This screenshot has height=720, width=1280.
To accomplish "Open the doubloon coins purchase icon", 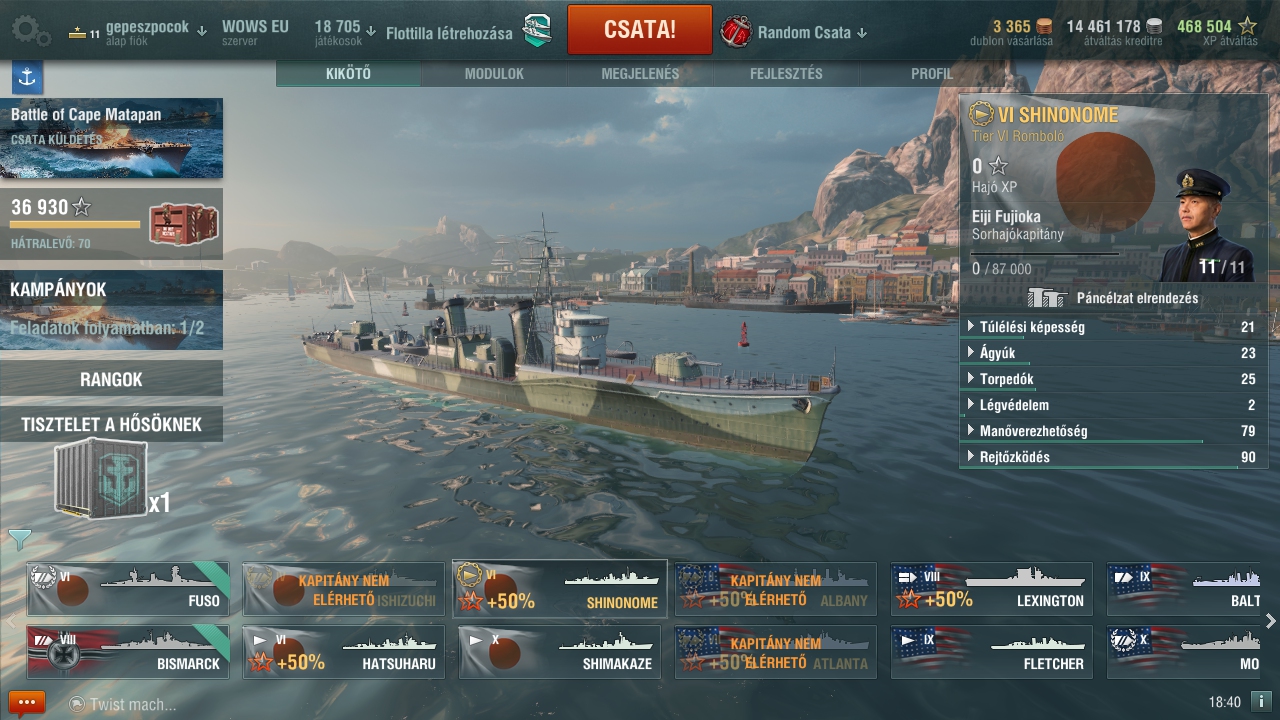I will tap(1045, 27).
